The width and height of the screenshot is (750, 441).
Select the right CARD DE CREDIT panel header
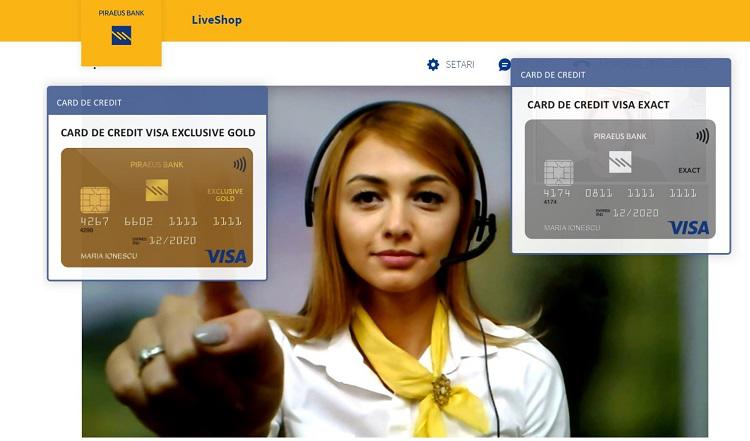pyautogui.click(x=620, y=74)
